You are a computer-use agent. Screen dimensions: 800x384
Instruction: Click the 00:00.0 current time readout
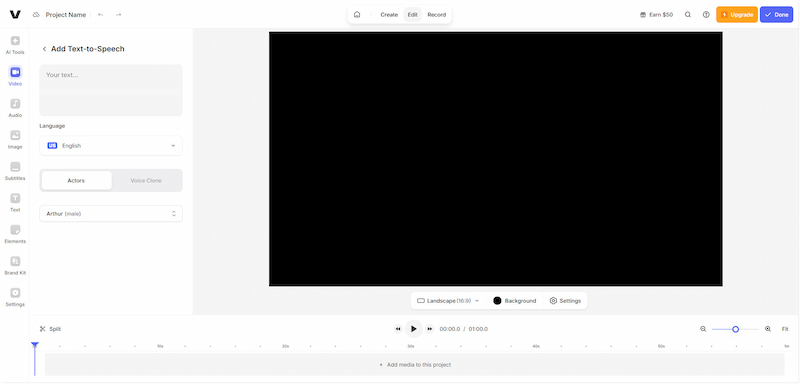tap(450, 329)
